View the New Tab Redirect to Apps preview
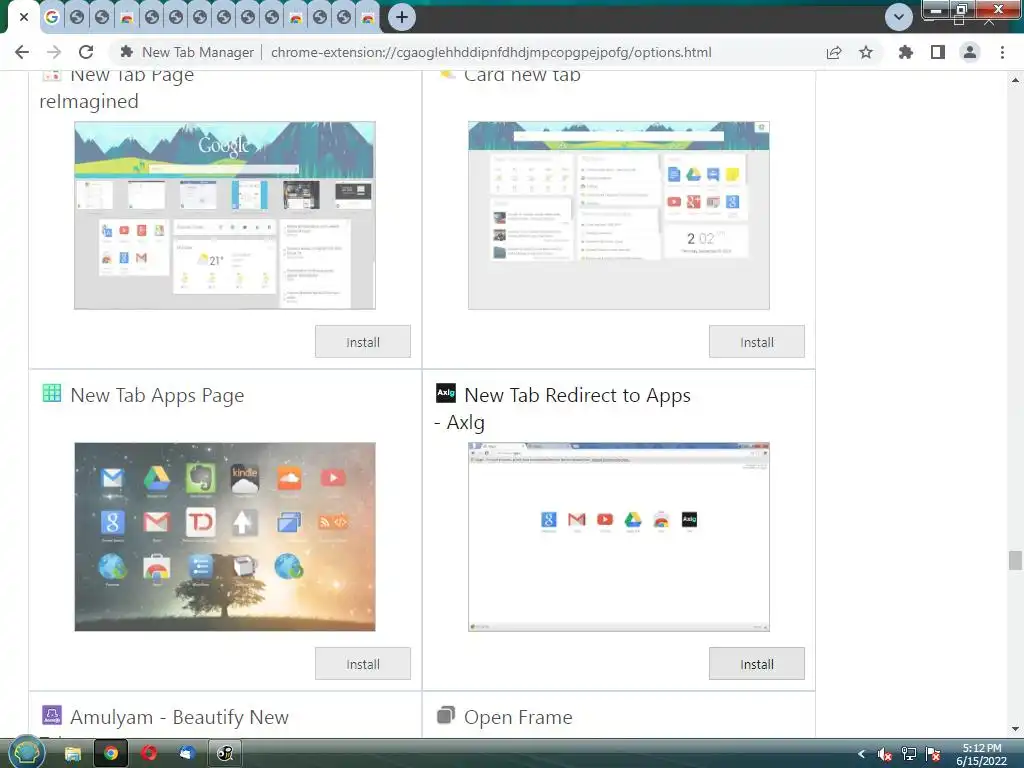 coord(618,537)
